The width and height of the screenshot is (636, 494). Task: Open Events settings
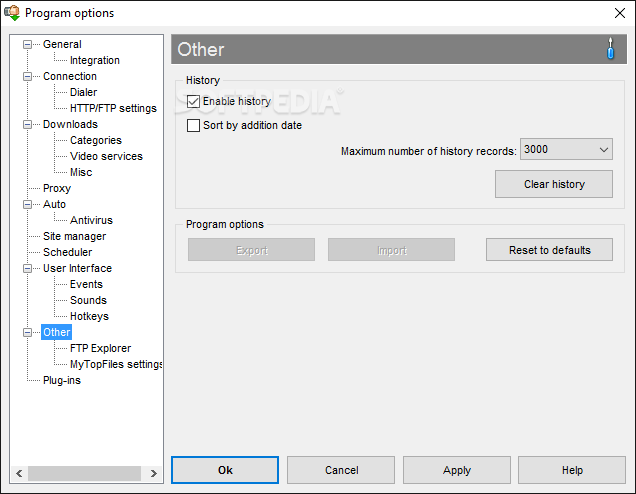pos(86,284)
